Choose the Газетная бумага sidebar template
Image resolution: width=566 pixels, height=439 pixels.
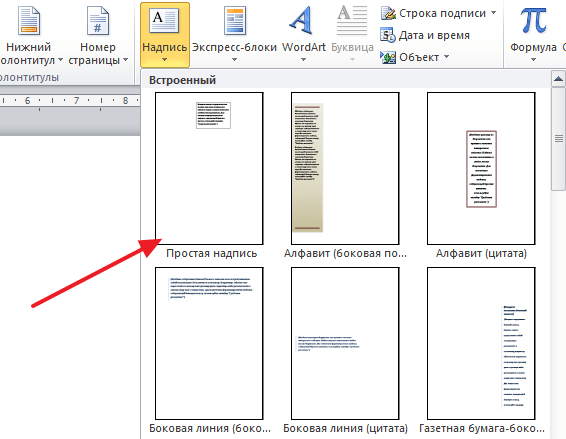[481, 343]
